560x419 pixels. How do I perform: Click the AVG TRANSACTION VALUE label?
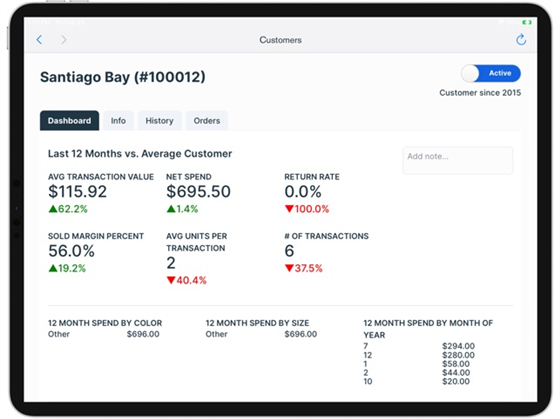[x=101, y=177]
